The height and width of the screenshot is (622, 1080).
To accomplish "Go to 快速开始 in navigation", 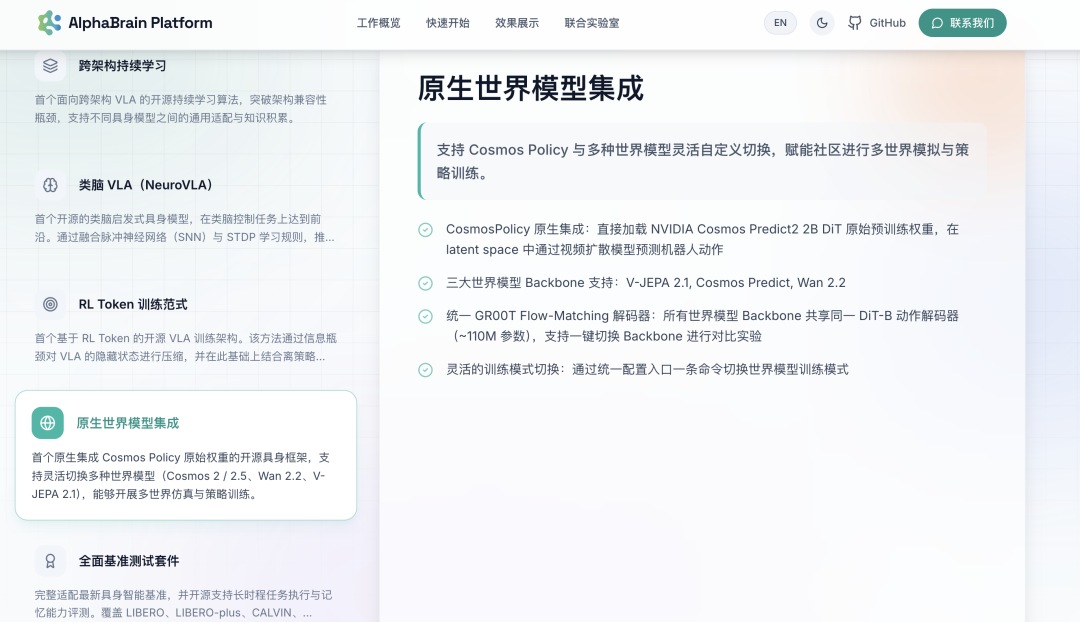I will point(447,23).
